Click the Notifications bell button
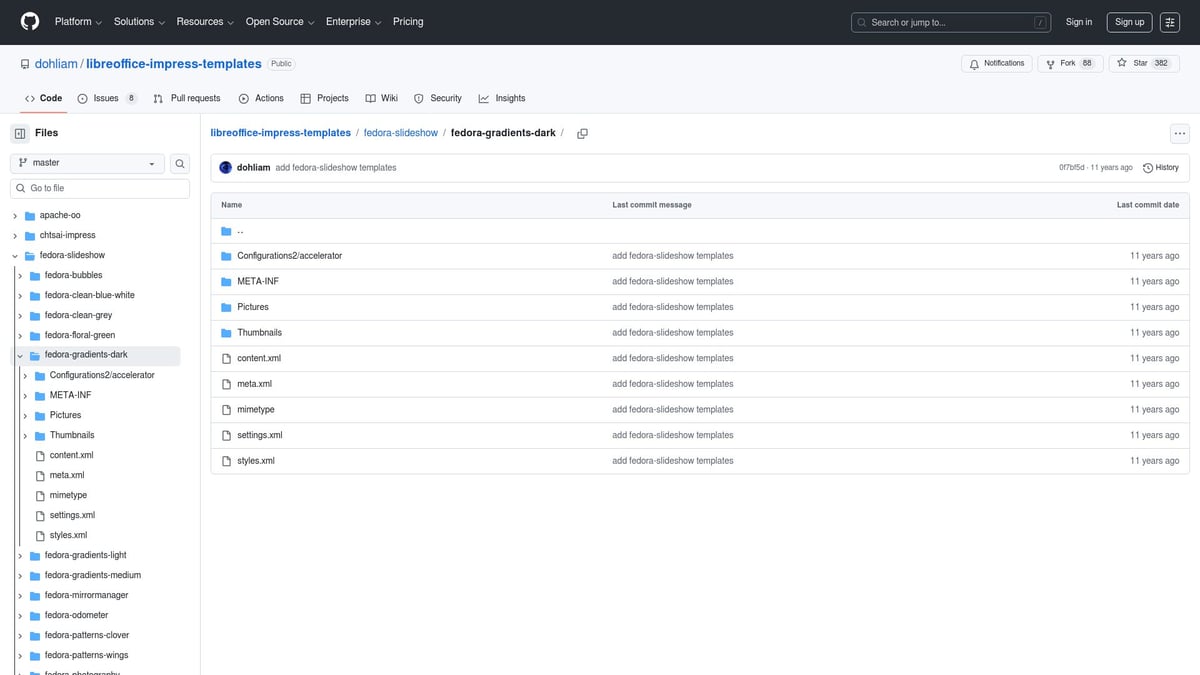Image resolution: width=1200 pixels, height=675 pixels. (x=997, y=63)
